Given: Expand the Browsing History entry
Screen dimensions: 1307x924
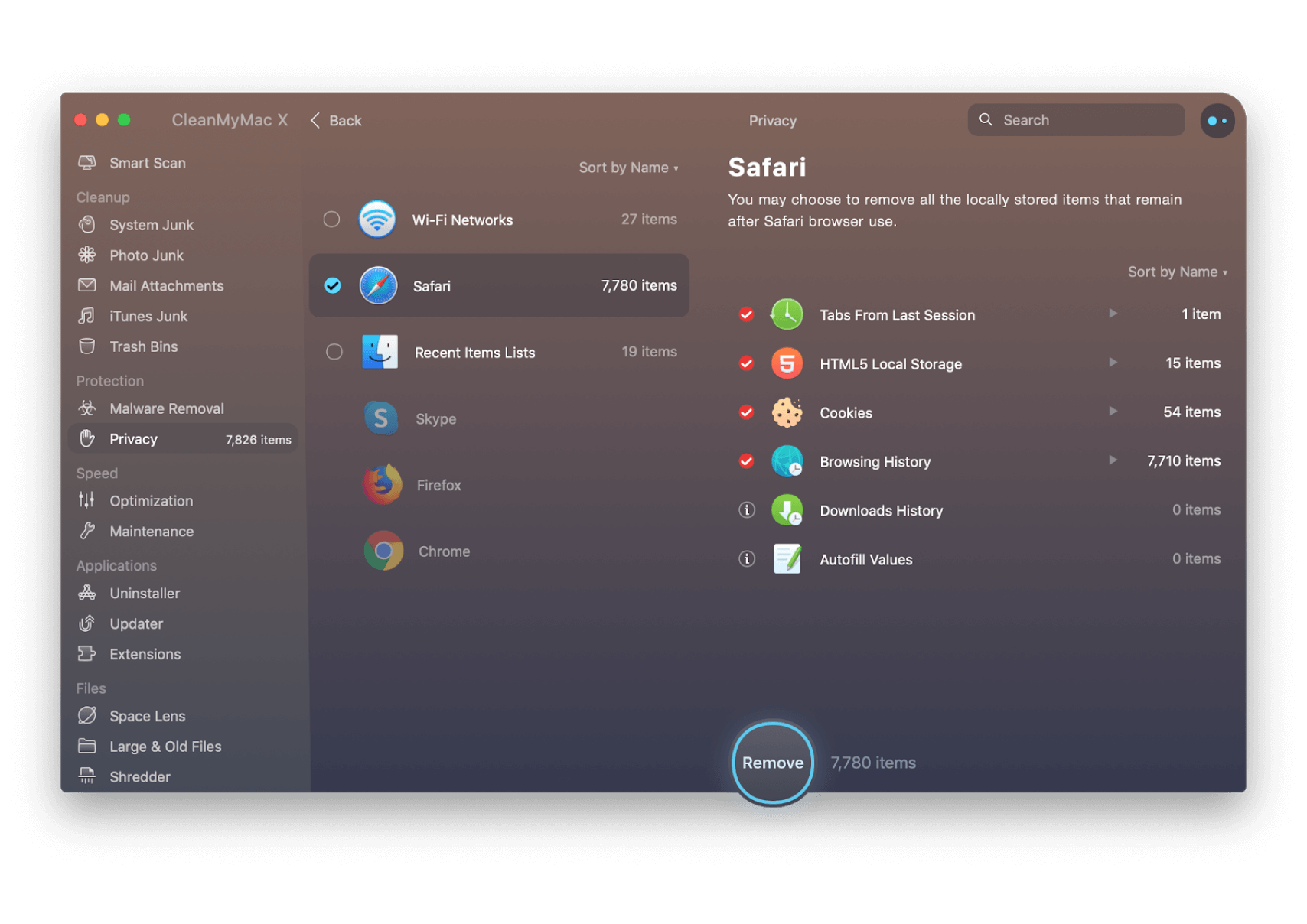Looking at the screenshot, I should click(x=1112, y=461).
